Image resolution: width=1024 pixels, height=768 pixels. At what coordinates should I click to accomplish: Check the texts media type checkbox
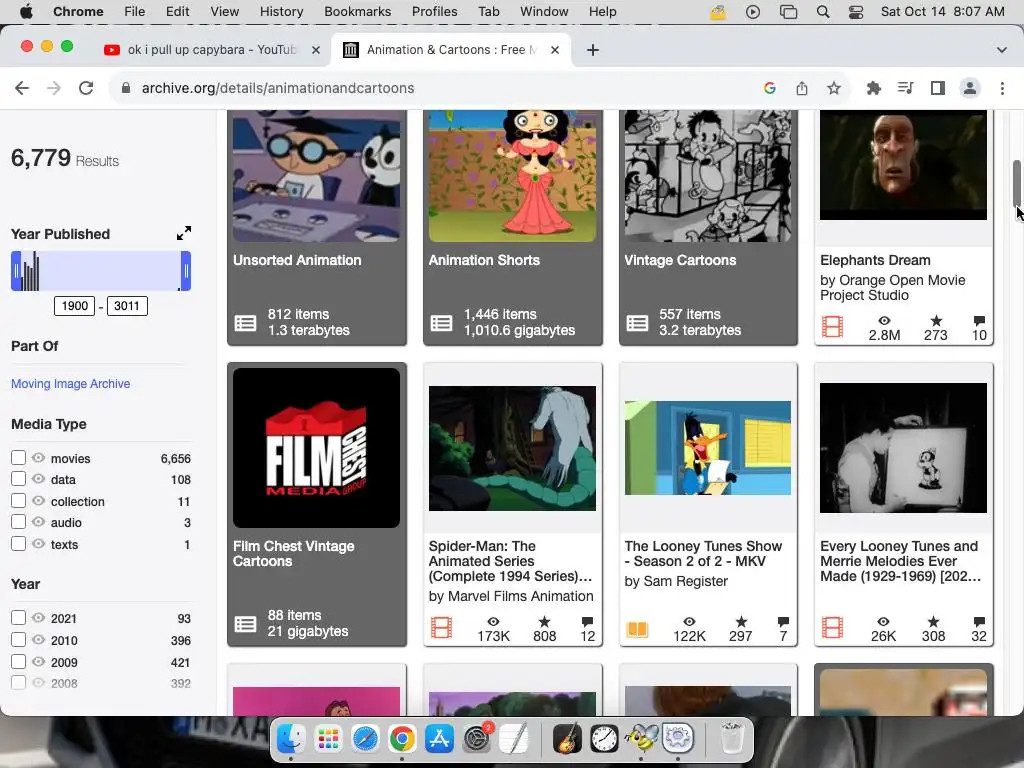pos(18,543)
